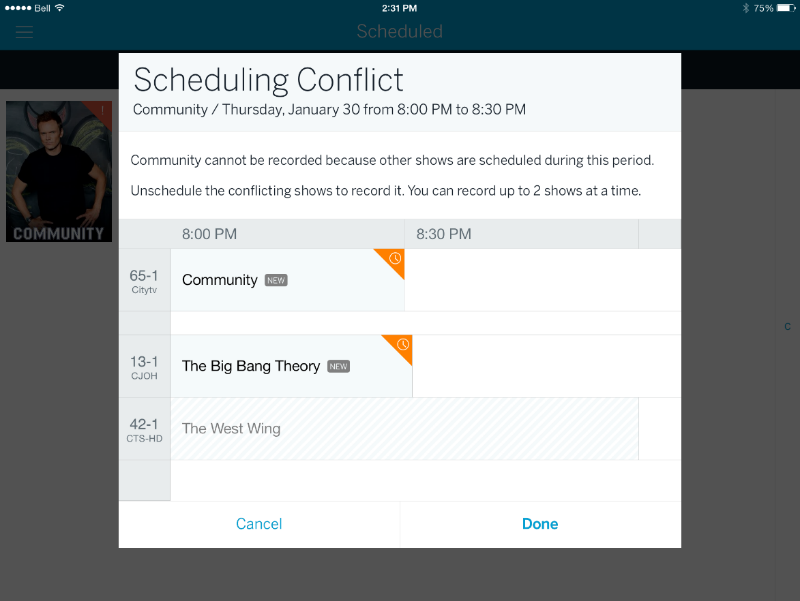The image size is (800, 601).
Task: Click the NEW badge beside The Big Bang Theory
Action: (x=338, y=366)
